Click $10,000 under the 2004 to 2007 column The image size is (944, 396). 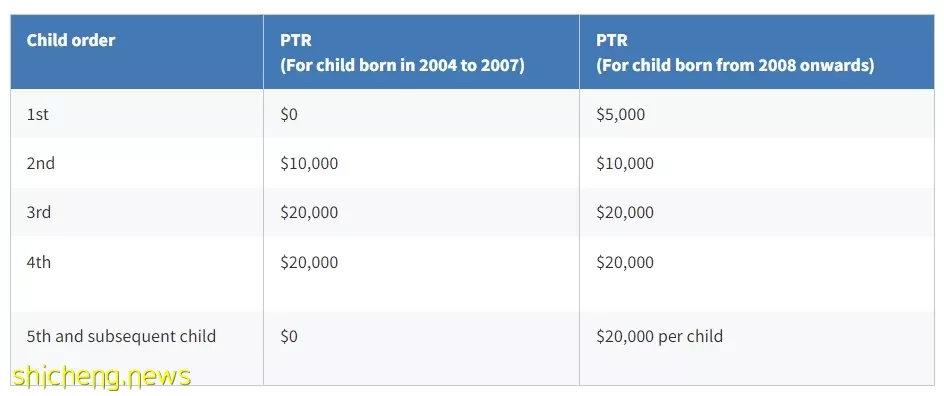coord(309,163)
